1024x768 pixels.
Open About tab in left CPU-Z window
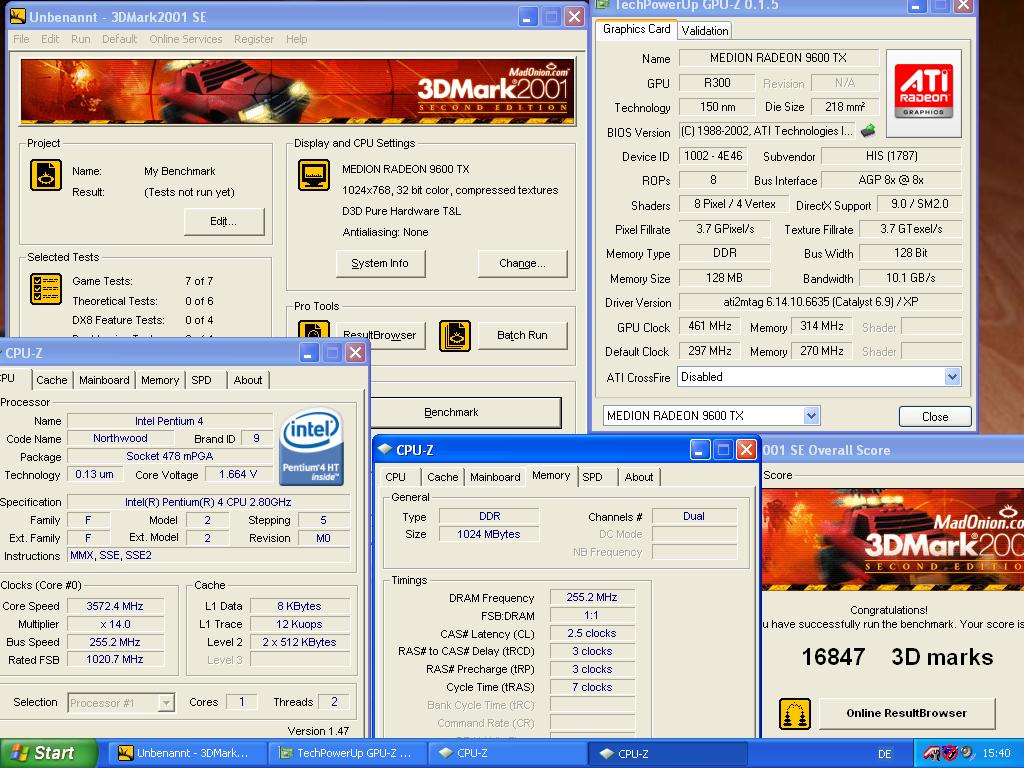click(248, 380)
